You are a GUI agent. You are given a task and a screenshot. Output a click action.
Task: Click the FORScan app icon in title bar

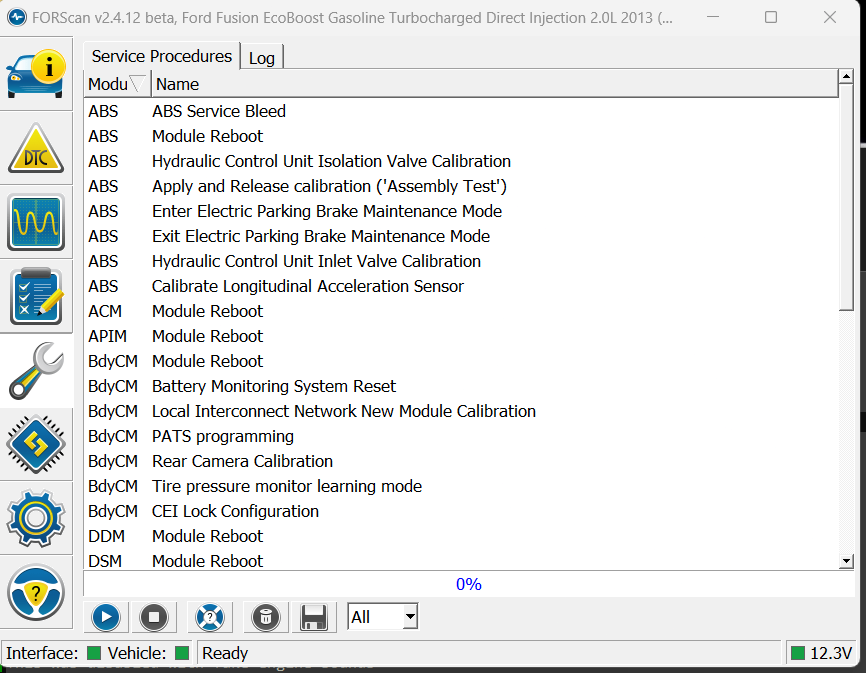pyautogui.click(x=17, y=18)
